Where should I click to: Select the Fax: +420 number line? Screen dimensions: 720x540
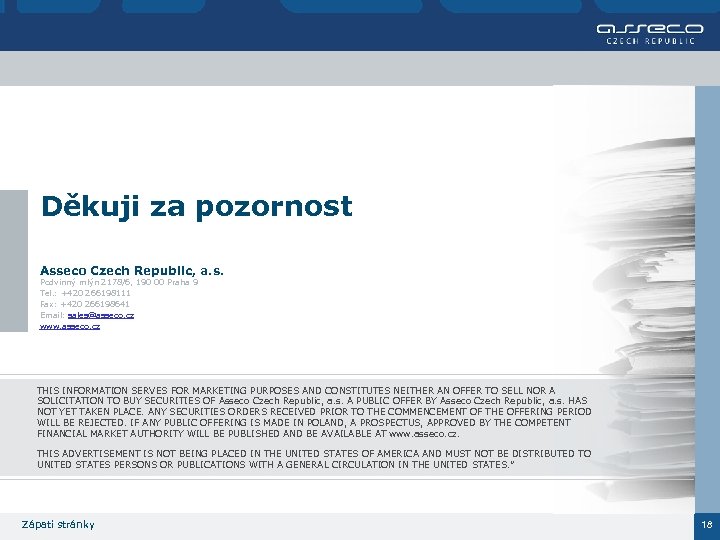point(85,304)
